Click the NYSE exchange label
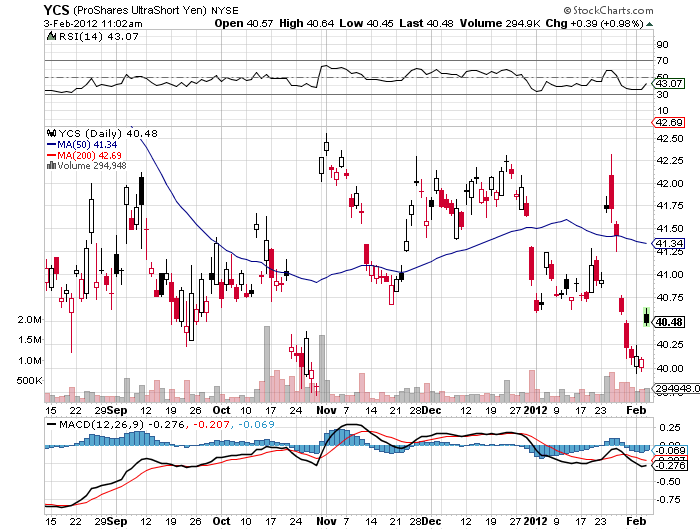This screenshot has height=530, width=700. (x=225, y=10)
